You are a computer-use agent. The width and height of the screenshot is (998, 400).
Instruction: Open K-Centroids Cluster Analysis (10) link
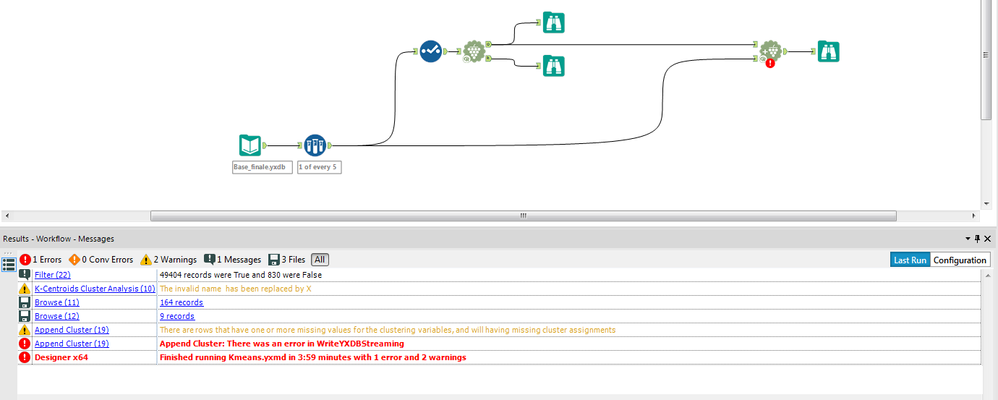(x=95, y=289)
